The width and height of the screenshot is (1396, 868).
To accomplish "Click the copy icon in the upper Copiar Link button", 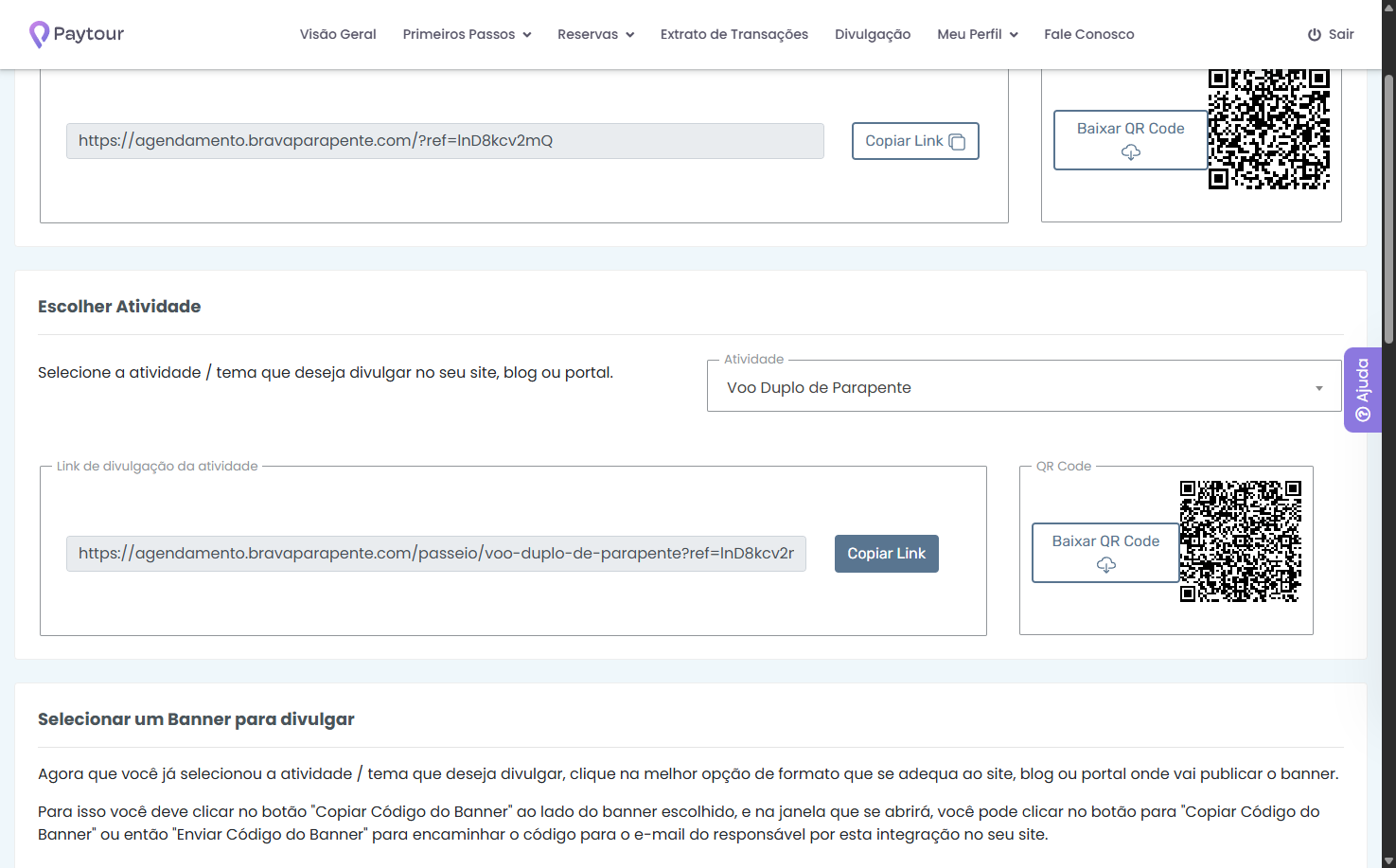I will pyautogui.click(x=957, y=141).
